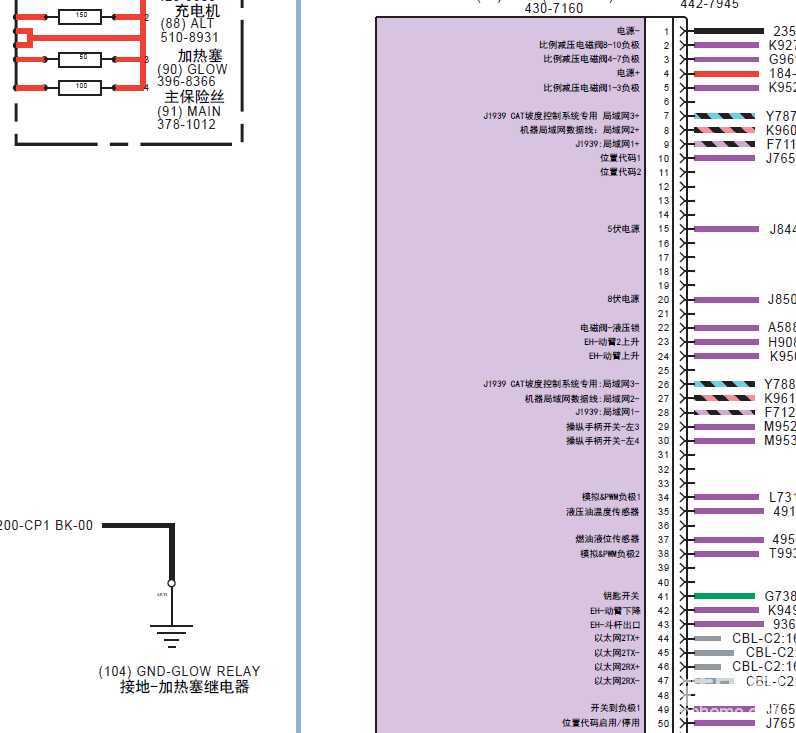Click the fuse box marked '150'
Screen dimensions: 796x733
(x=80, y=17)
